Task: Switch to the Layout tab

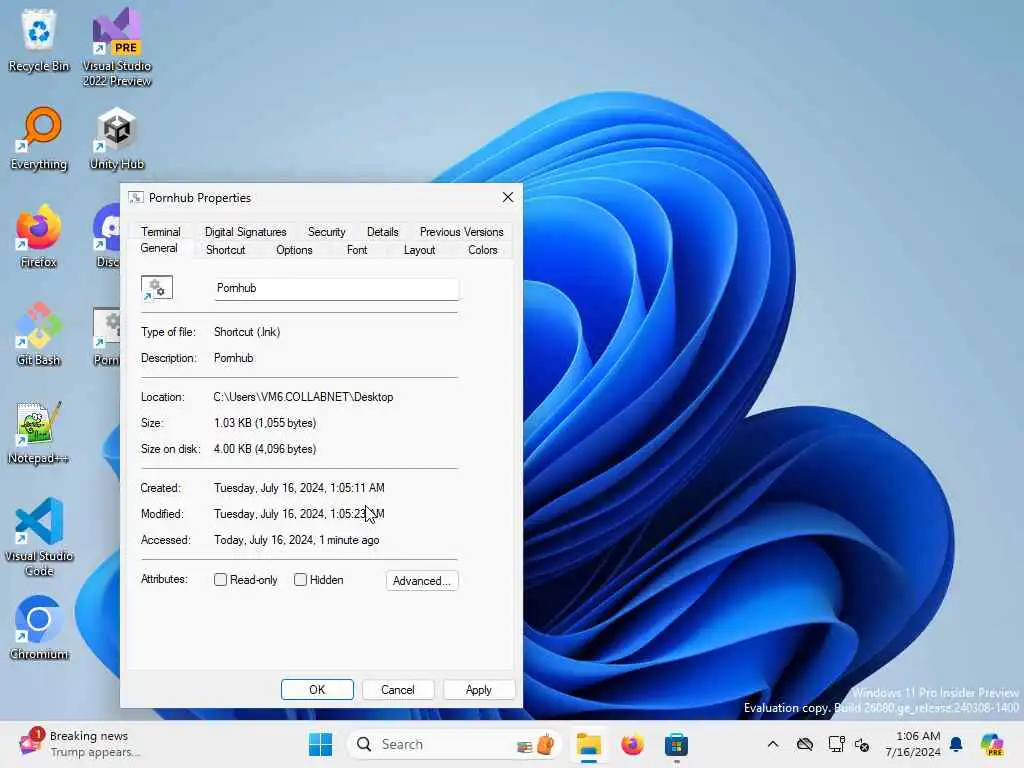Action: pyautogui.click(x=419, y=250)
